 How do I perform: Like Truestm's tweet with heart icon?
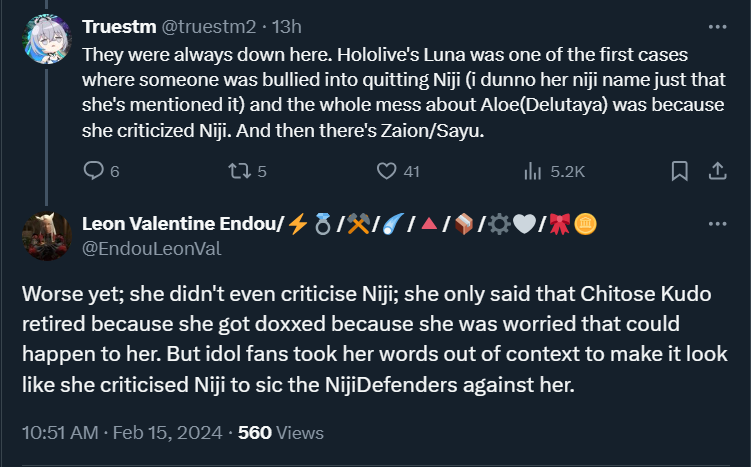(386, 171)
